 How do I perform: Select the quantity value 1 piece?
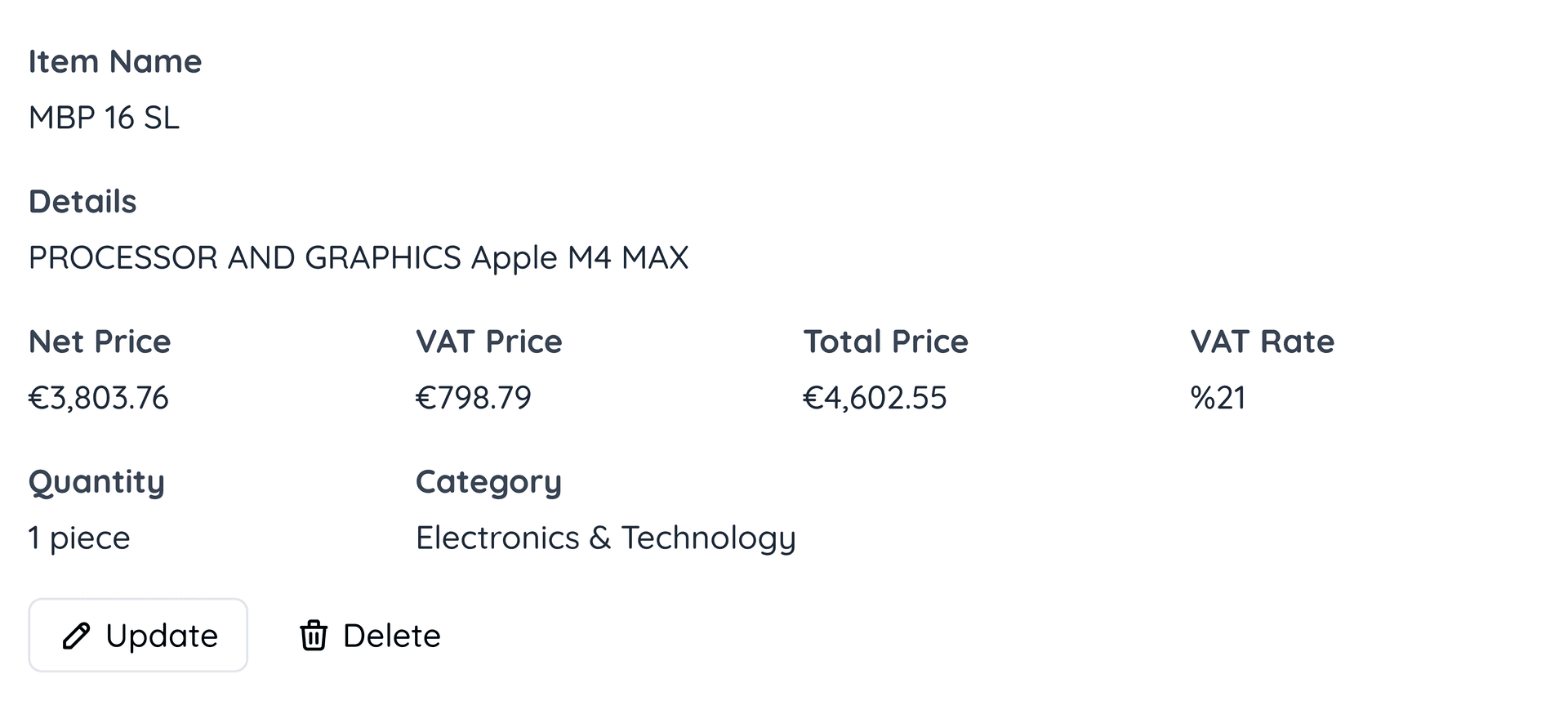79,538
